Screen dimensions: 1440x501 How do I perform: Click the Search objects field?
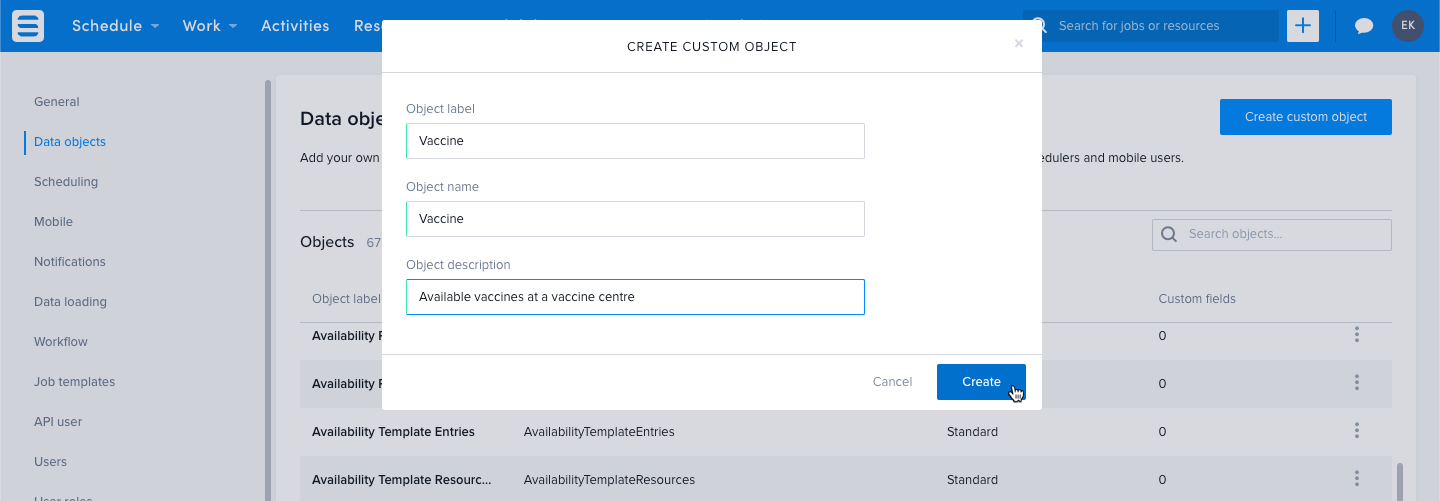pyautogui.click(x=1272, y=234)
